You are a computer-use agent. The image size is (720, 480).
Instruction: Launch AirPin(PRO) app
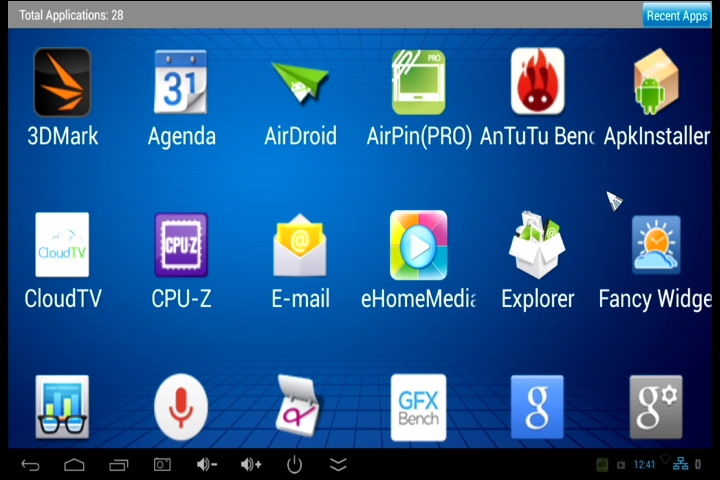tap(418, 82)
